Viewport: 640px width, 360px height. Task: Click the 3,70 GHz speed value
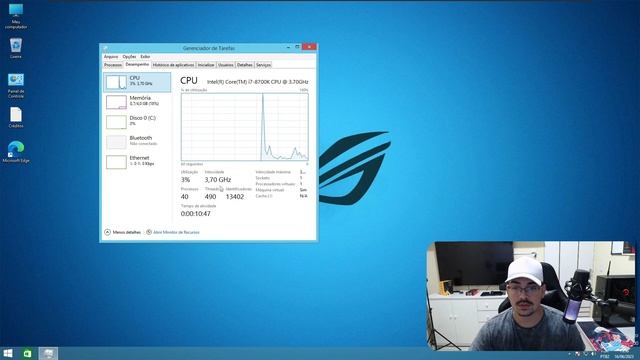pyautogui.click(x=218, y=180)
